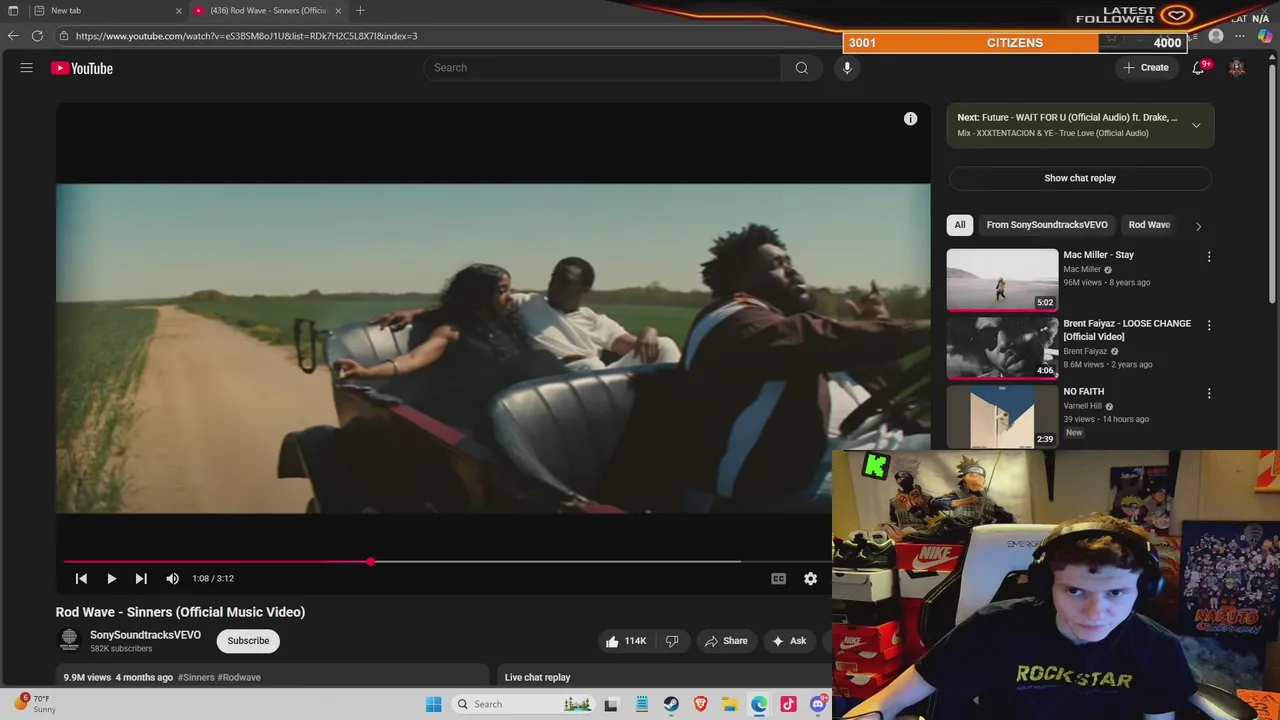This screenshot has width=1280, height=720.
Task: Open the player settings gear
Action: [810, 578]
